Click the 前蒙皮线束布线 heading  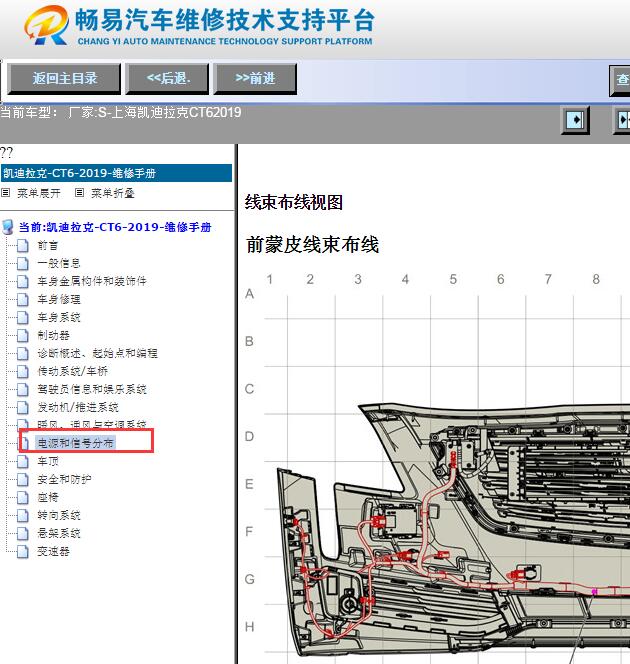click(x=312, y=245)
